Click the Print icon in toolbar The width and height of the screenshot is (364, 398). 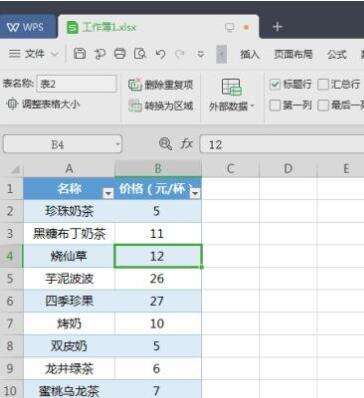pyautogui.click(x=120, y=54)
